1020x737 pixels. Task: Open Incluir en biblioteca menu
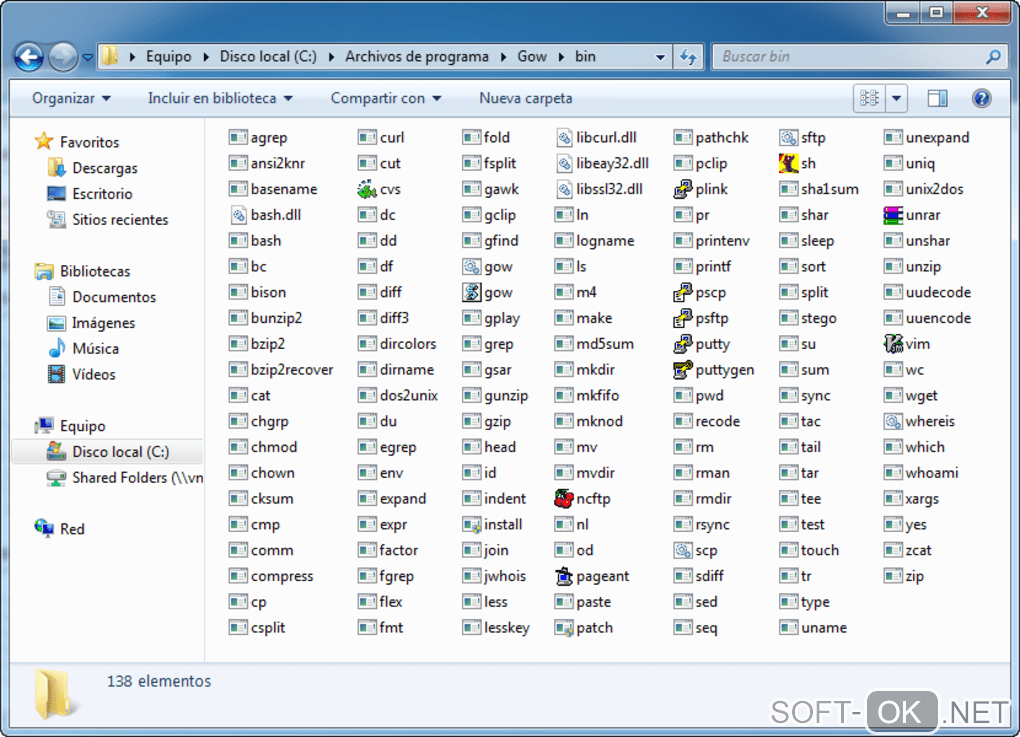pos(220,98)
